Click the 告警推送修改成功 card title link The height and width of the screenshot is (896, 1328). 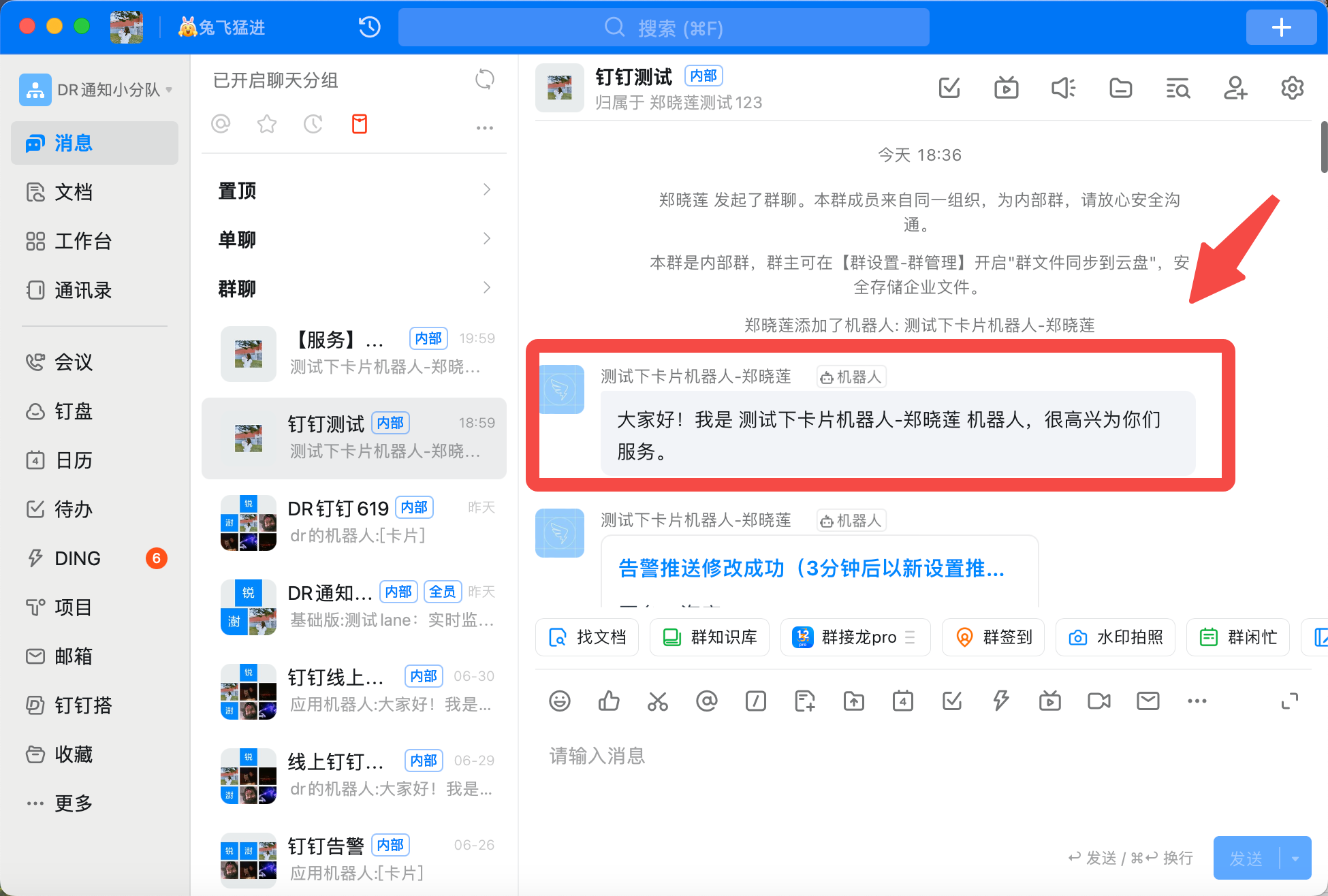point(811,568)
